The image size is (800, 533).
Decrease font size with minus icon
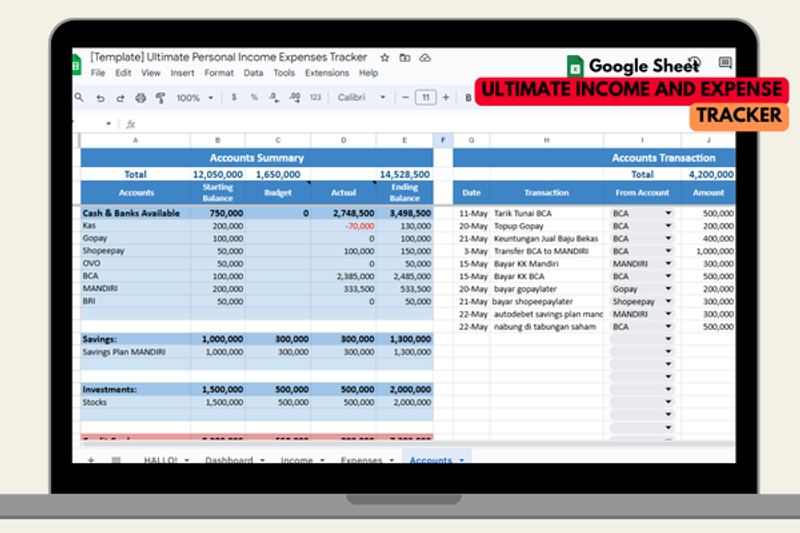pos(406,97)
